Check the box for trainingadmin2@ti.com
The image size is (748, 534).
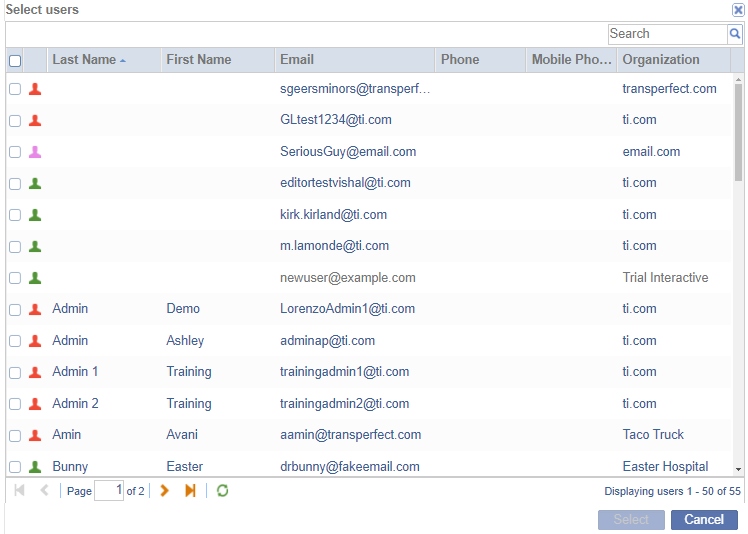(15, 404)
